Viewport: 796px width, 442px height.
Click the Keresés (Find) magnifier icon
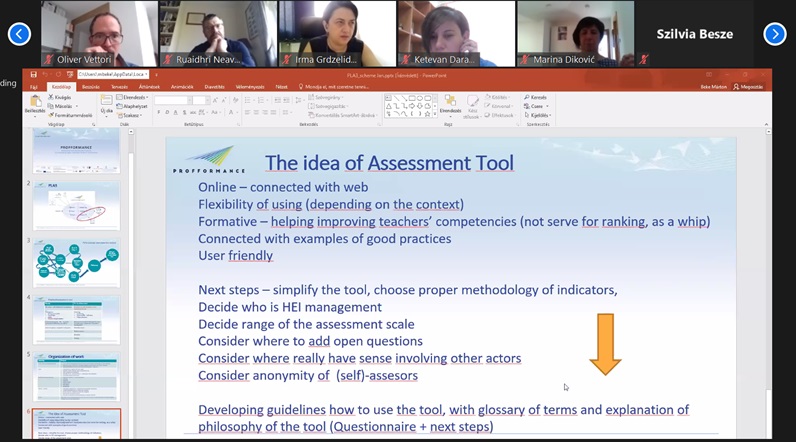pos(527,97)
